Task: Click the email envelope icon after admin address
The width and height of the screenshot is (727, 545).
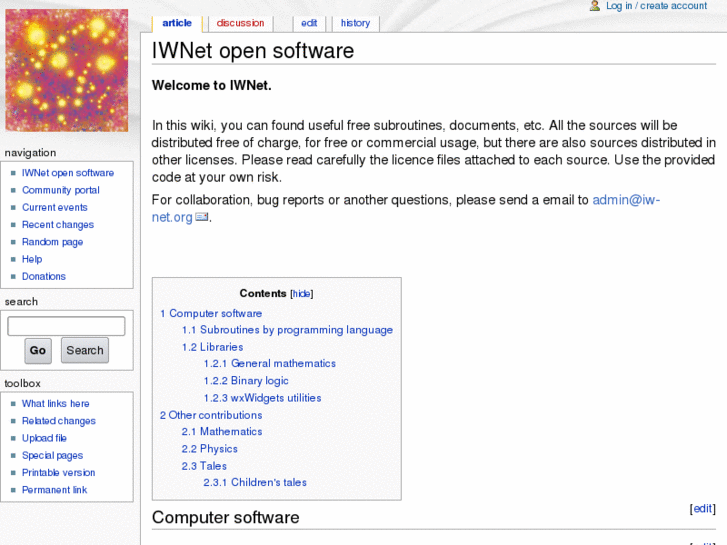Action: pyautogui.click(x=202, y=217)
